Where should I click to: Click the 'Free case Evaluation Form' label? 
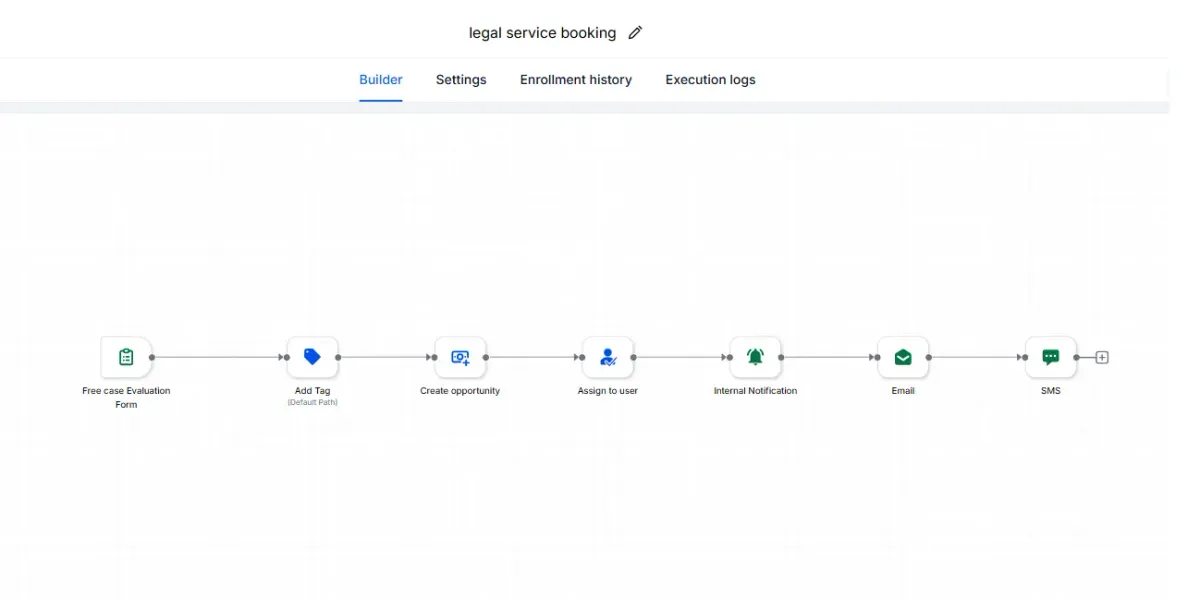[x=126, y=398]
